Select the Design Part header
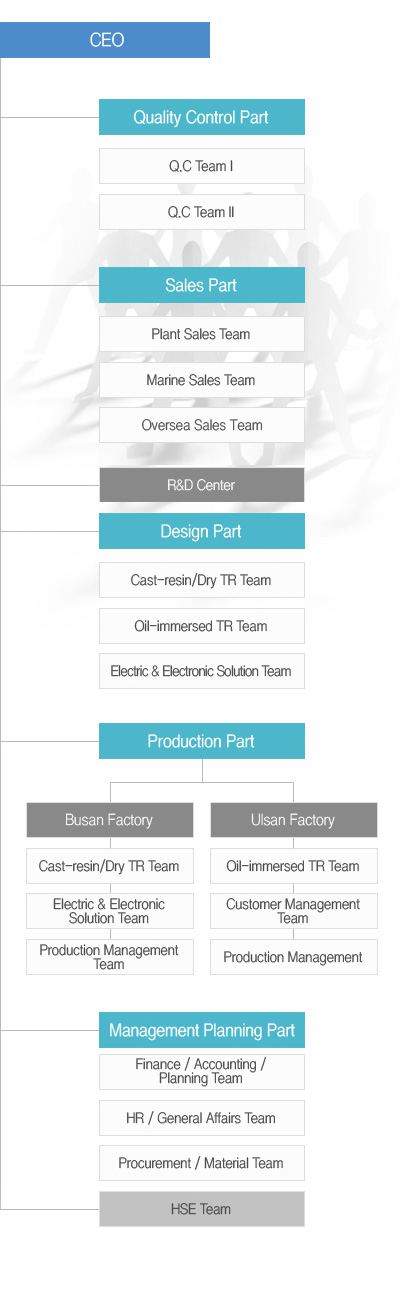Viewport: 400px width, 1300px height. pos(201,531)
